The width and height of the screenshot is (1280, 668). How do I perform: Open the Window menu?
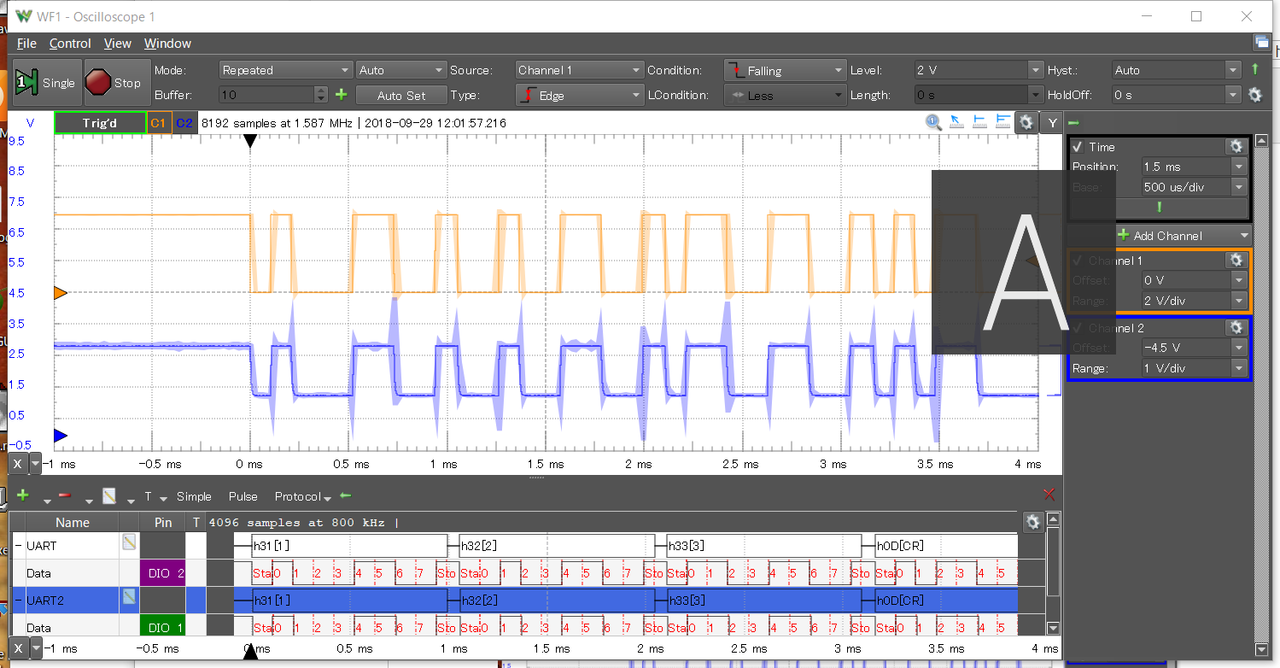[167, 43]
